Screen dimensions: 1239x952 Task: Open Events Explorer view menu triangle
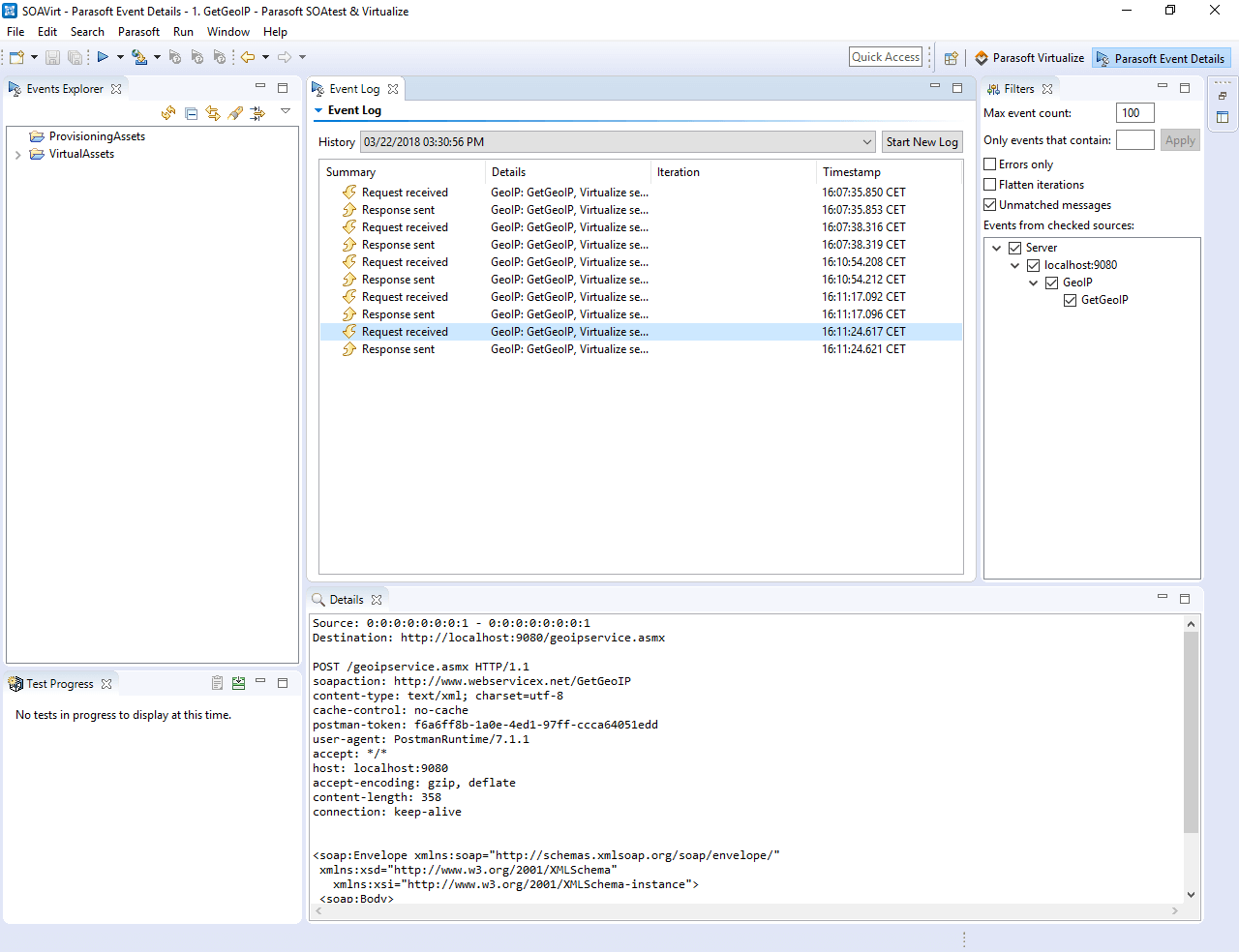coord(286,111)
